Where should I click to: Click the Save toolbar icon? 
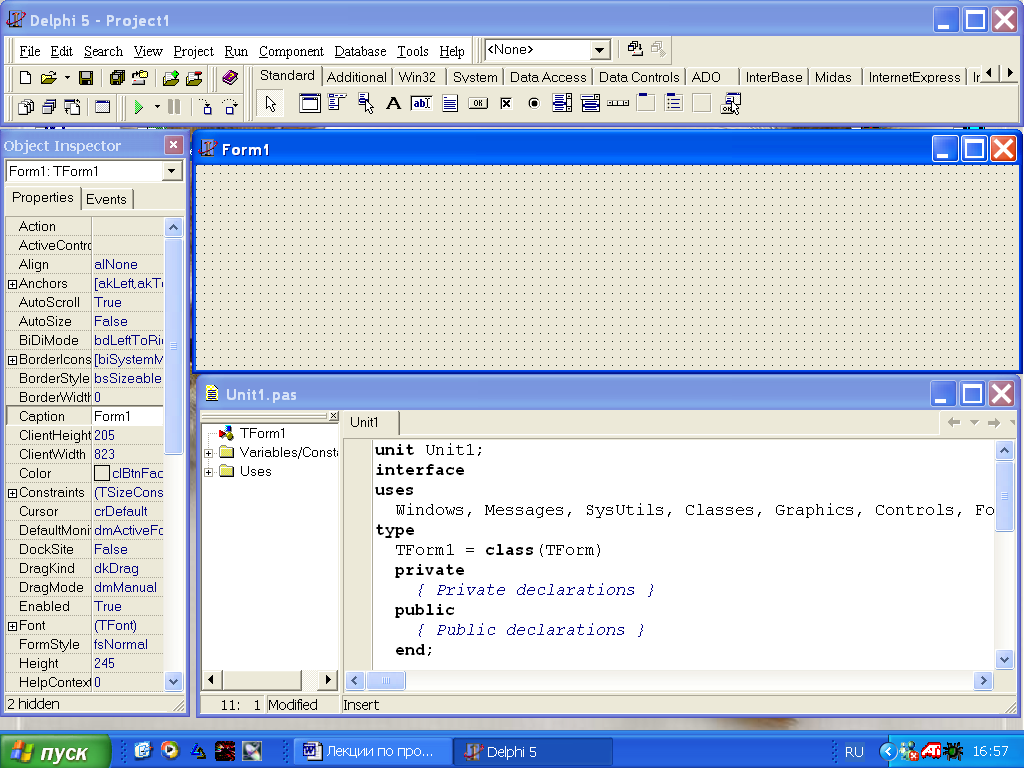[x=86, y=78]
